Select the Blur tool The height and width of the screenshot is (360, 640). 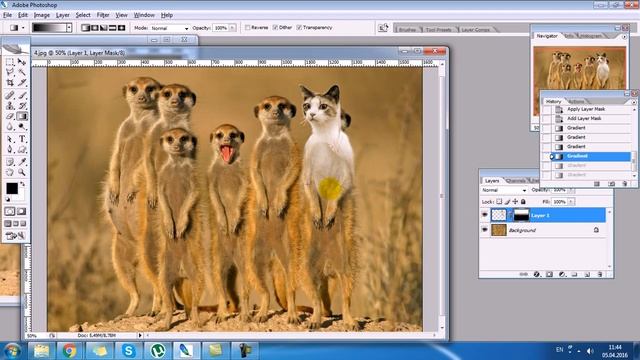point(10,127)
